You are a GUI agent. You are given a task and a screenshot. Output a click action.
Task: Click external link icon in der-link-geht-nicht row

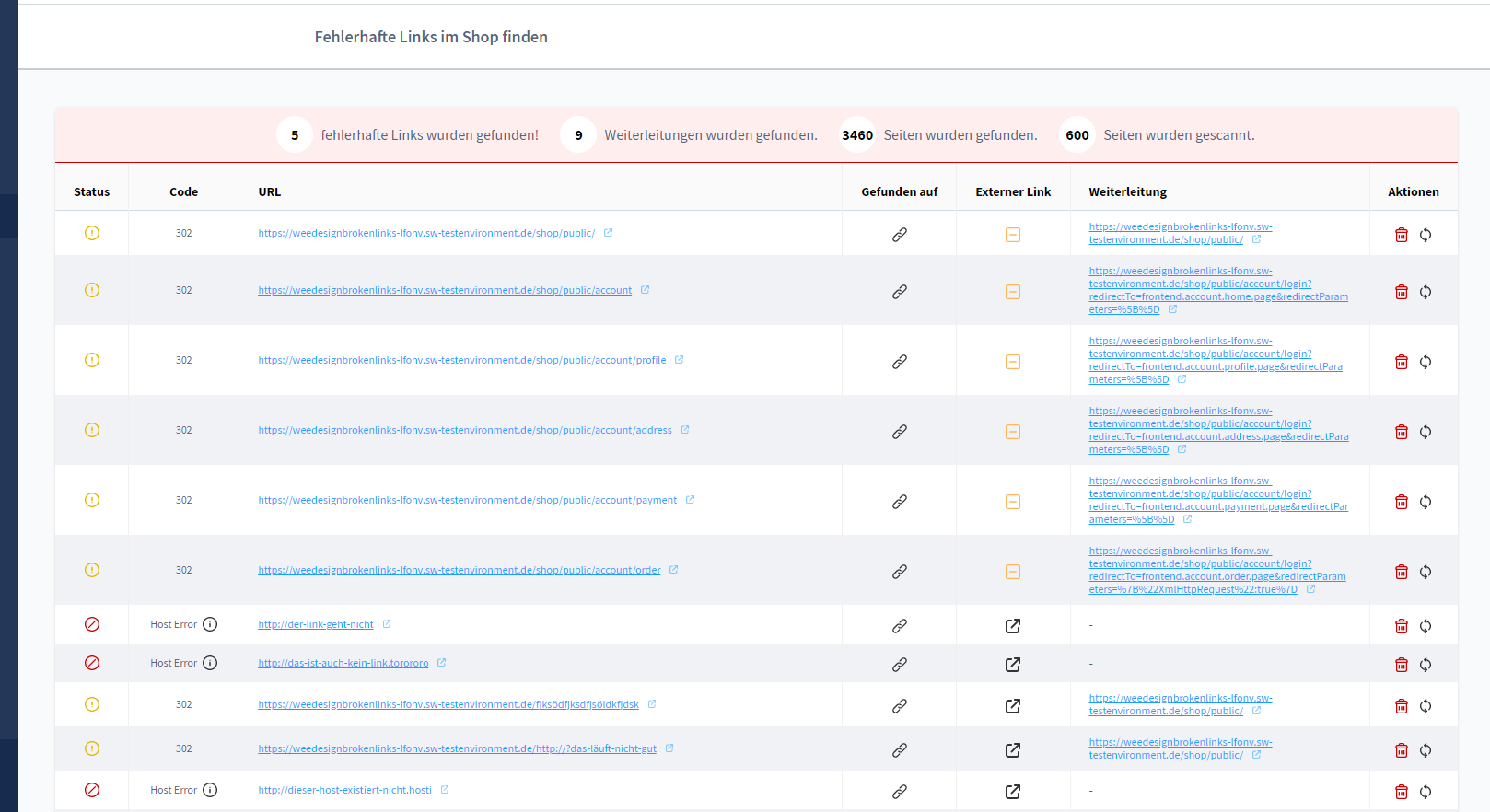(x=1013, y=626)
